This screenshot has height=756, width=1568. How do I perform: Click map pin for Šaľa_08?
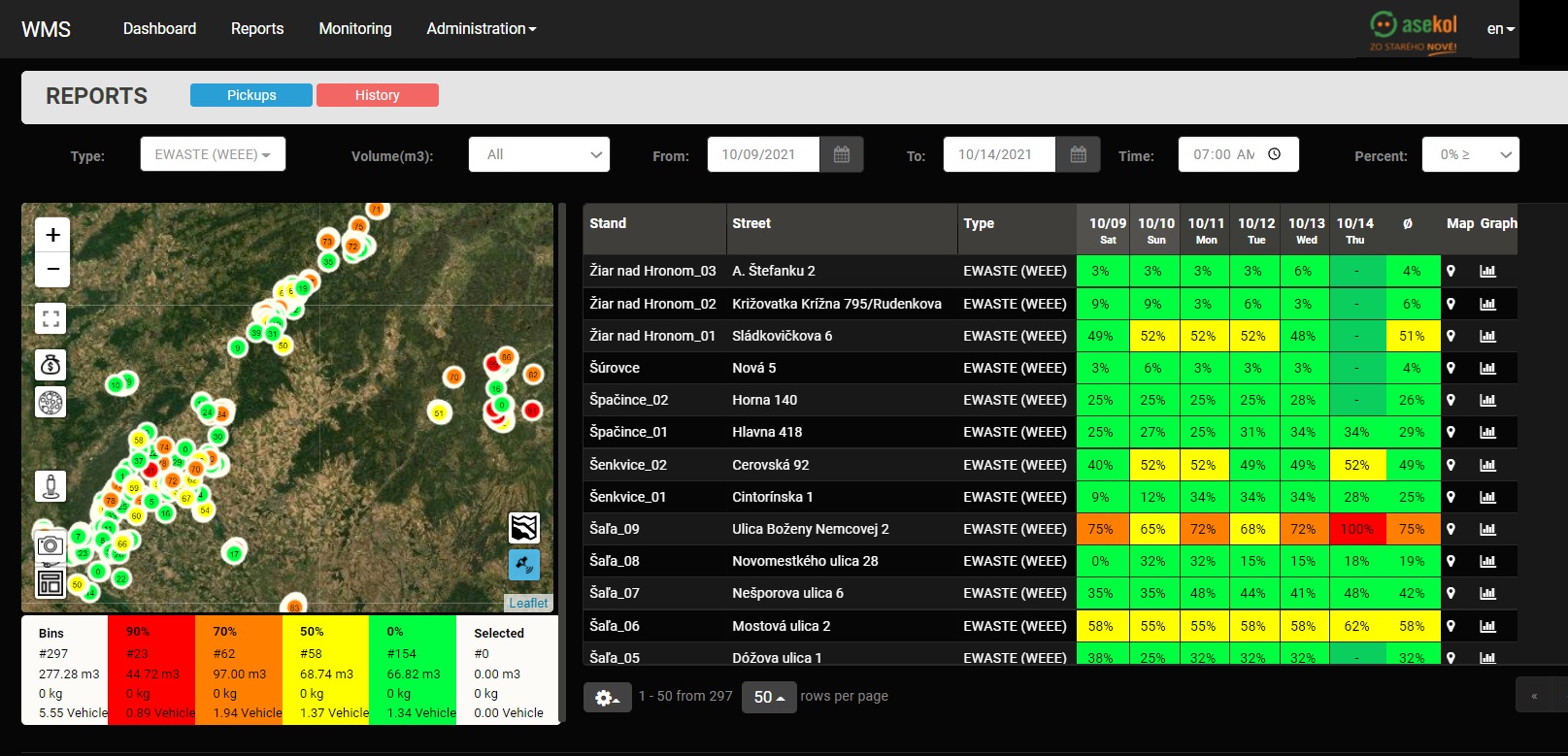coord(1451,561)
